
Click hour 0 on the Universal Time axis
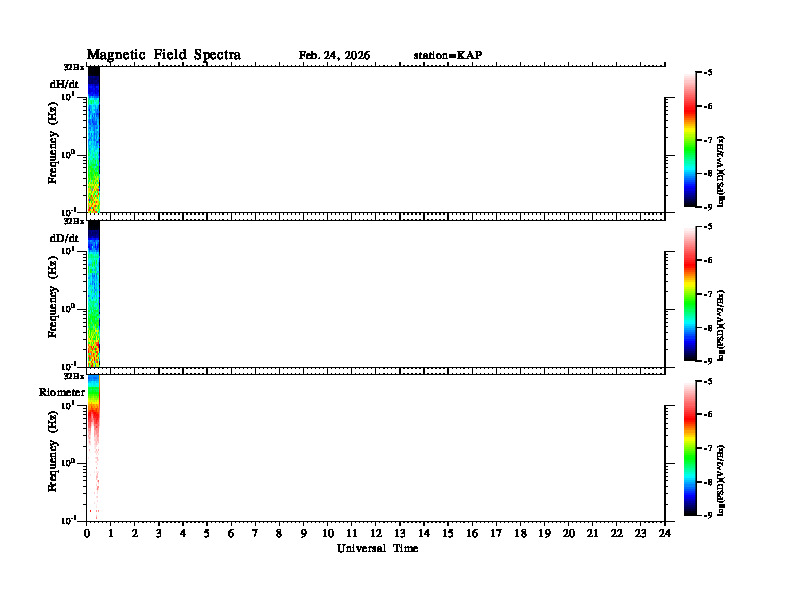87,534
